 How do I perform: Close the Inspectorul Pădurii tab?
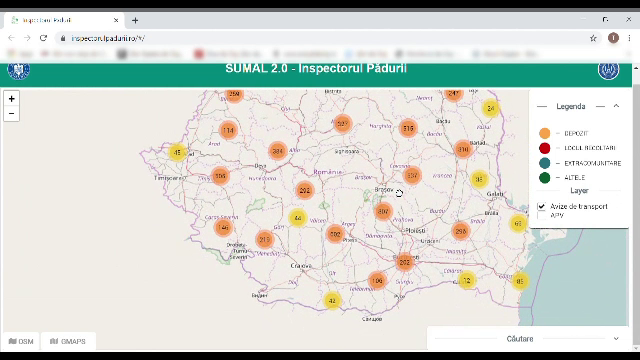coord(116,20)
